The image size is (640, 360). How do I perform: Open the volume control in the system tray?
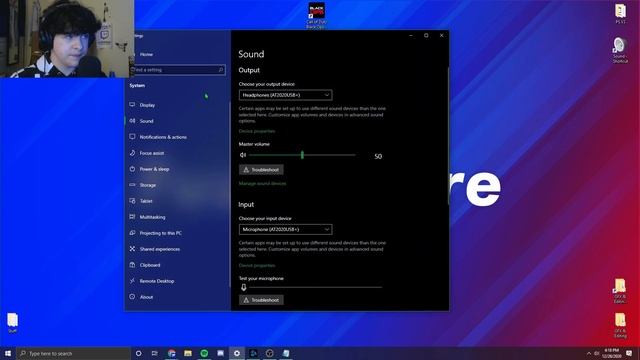596,353
